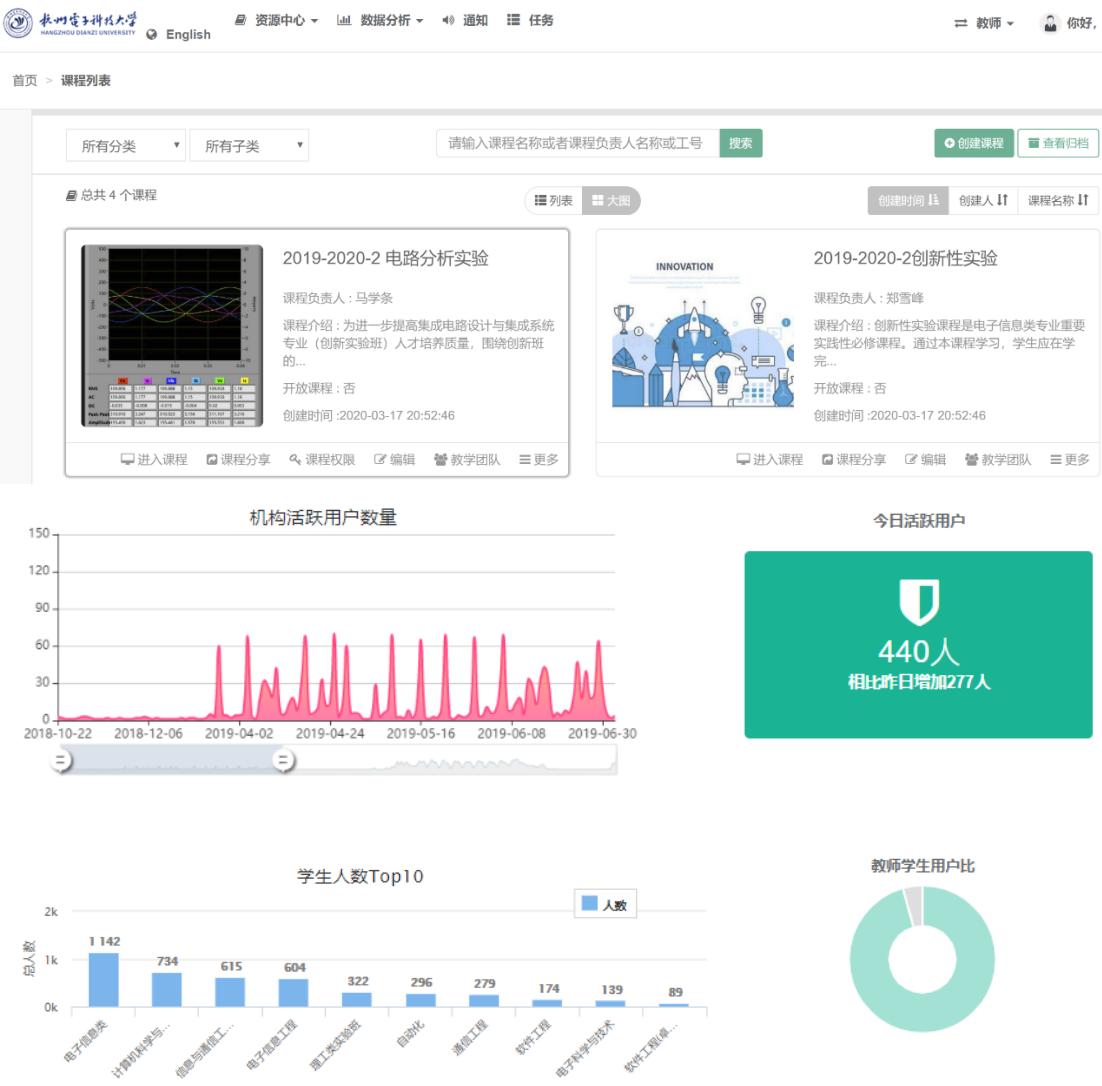
Task: Click 进入课程 on the 电路分析实验 card
Action: [x=154, y=460]
